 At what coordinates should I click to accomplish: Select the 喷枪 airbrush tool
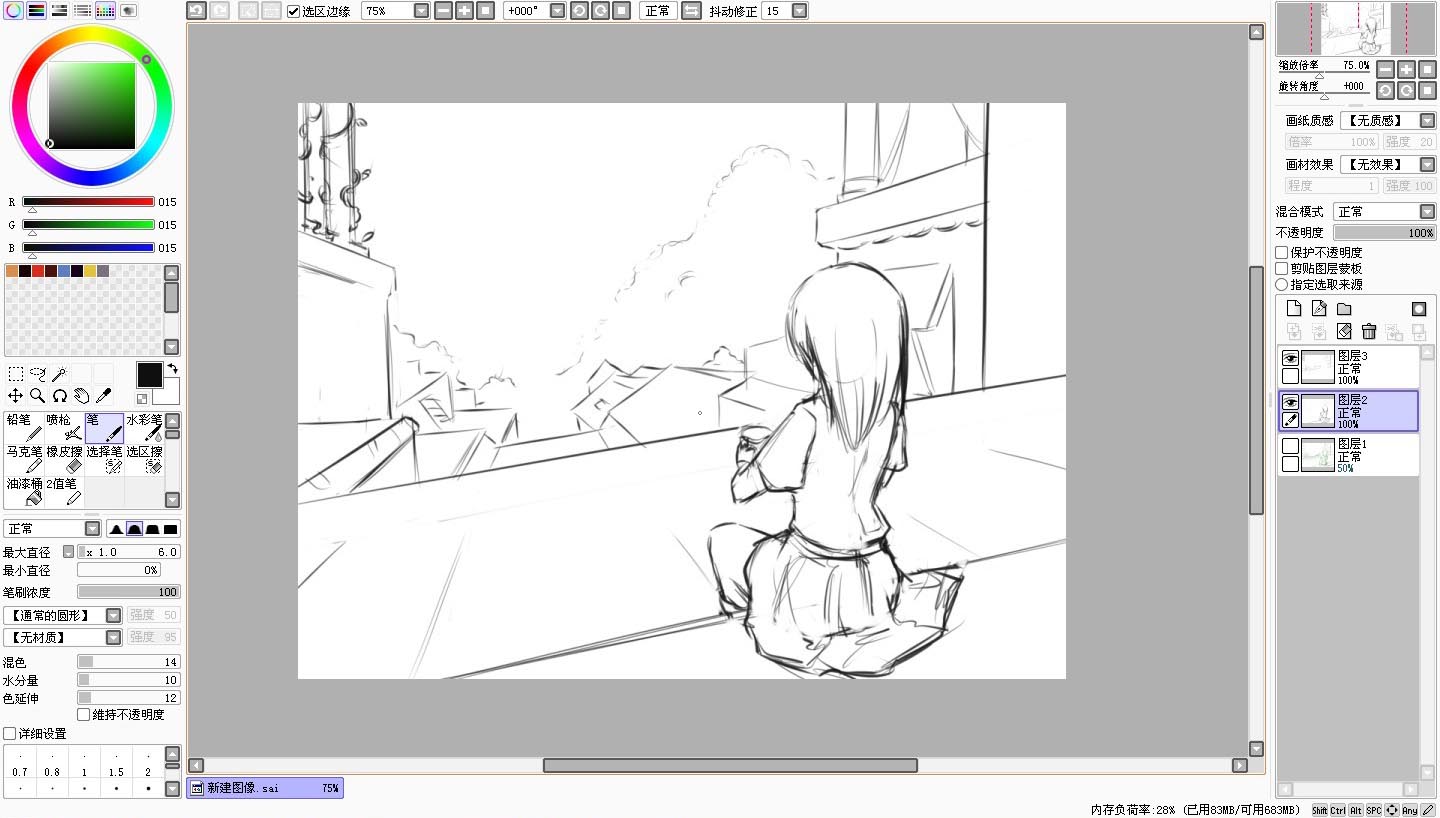tap(64, 428)
